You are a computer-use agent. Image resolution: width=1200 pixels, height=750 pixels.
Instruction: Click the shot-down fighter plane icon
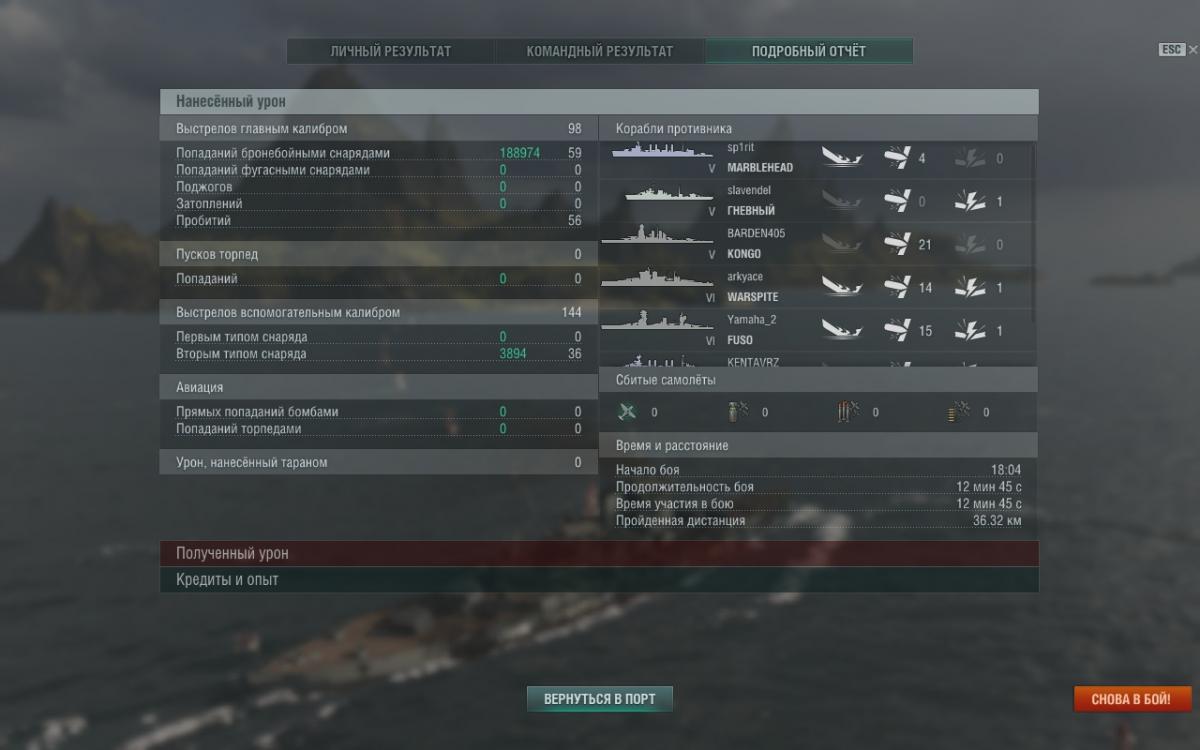click(x=627, y=411)
